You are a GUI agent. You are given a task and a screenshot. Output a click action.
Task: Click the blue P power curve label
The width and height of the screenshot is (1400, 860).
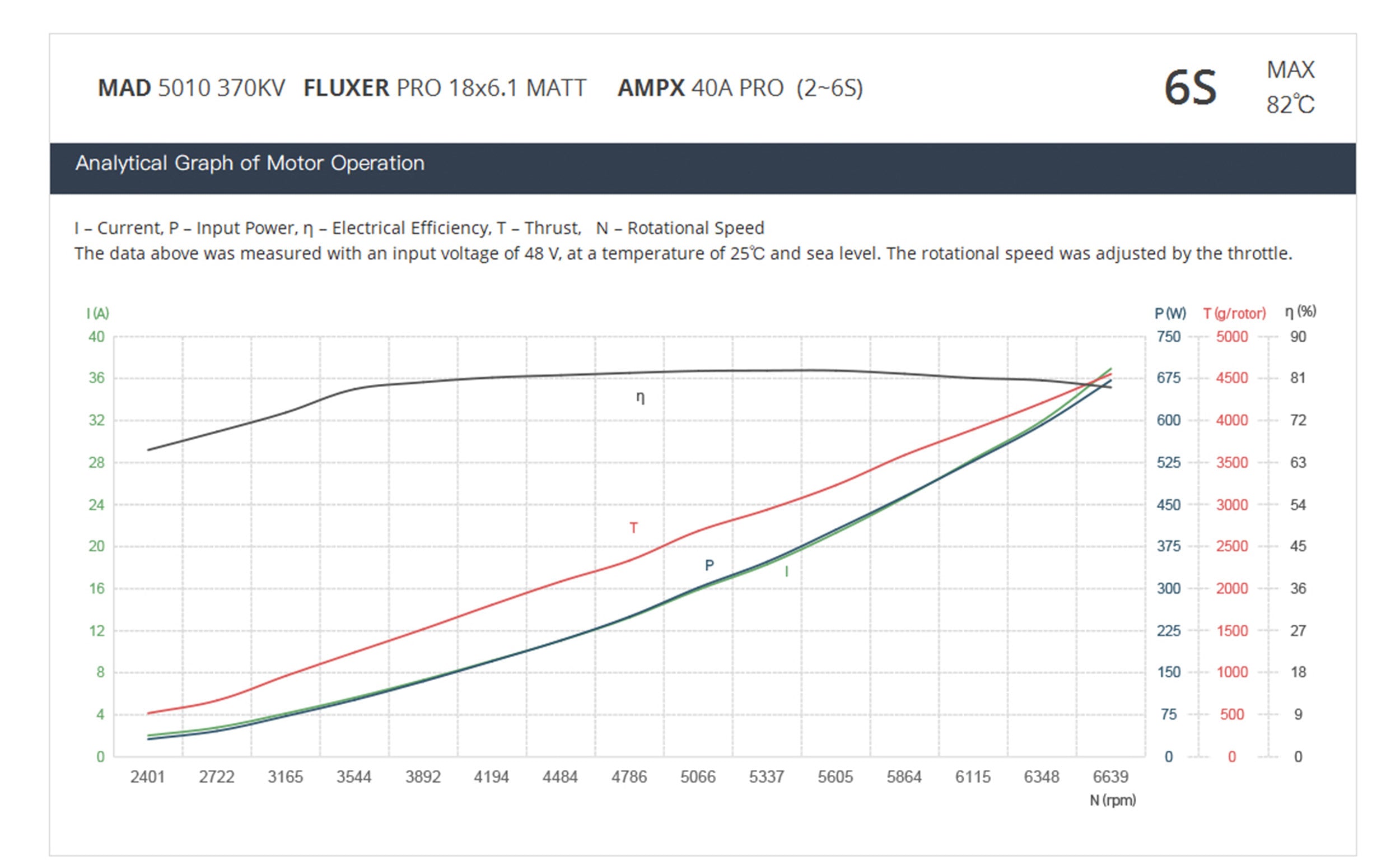point(709,565)
